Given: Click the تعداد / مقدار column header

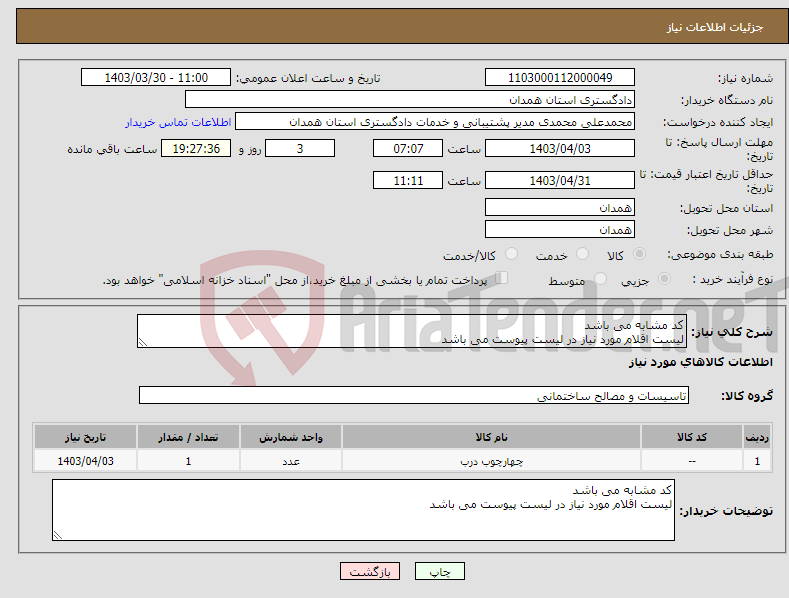Looking at the screenshot, I should click(x=188, y=437).
